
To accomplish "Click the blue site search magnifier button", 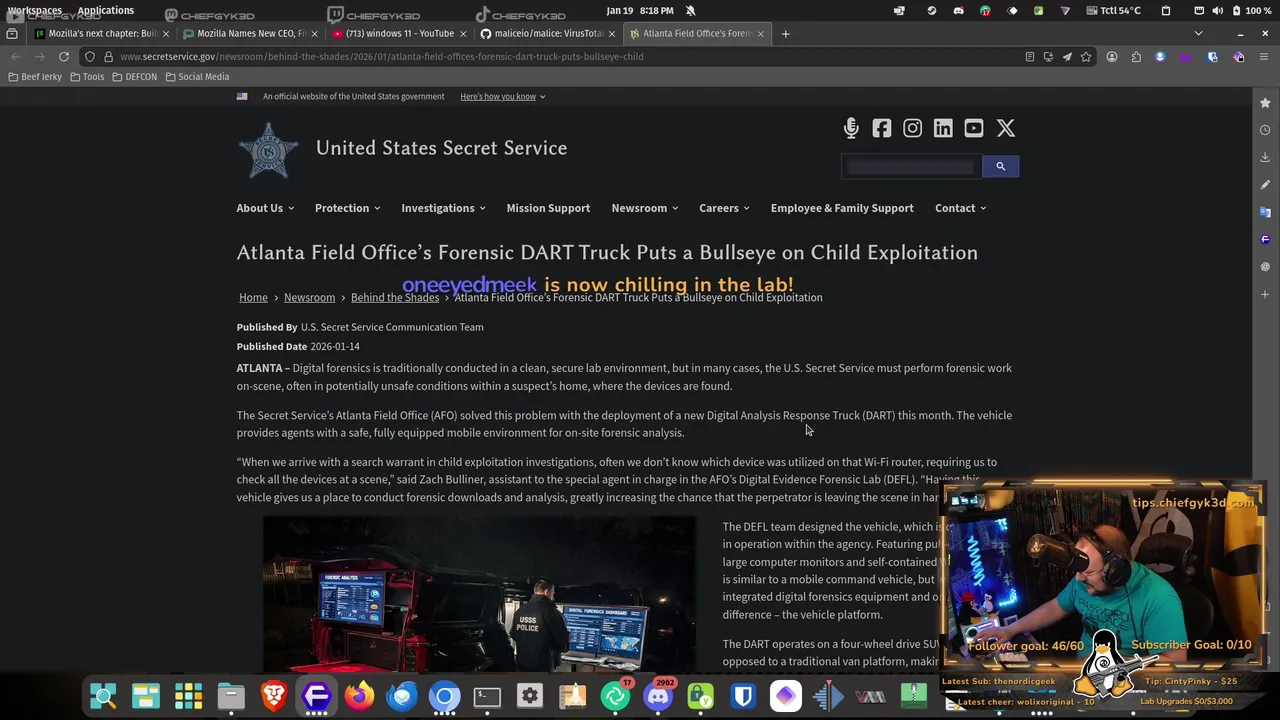I will 1000,166.
